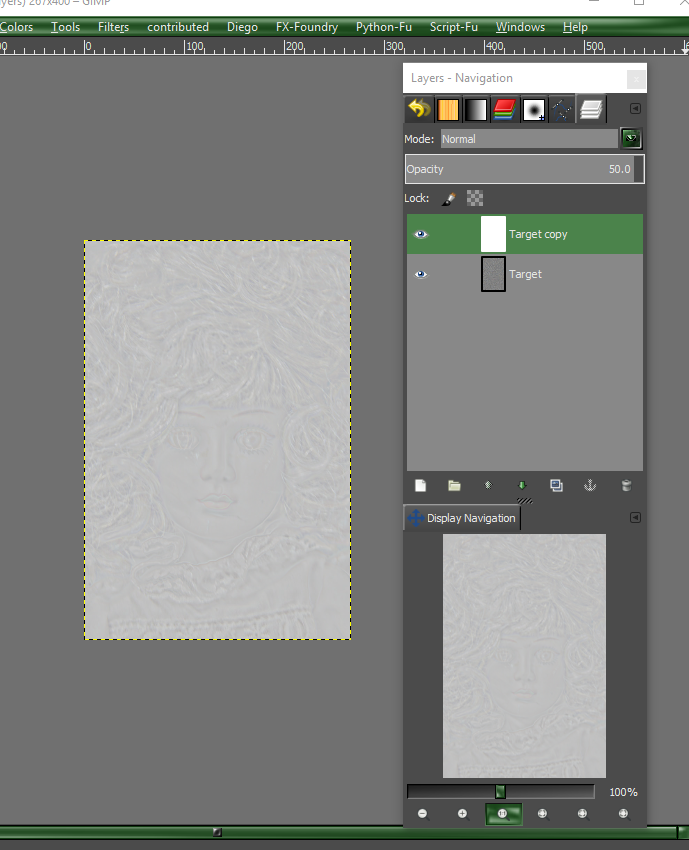Viewport: 689px width, 850px height.
Task: Click the Target copy layer name
Action: [x=538, y=234]
